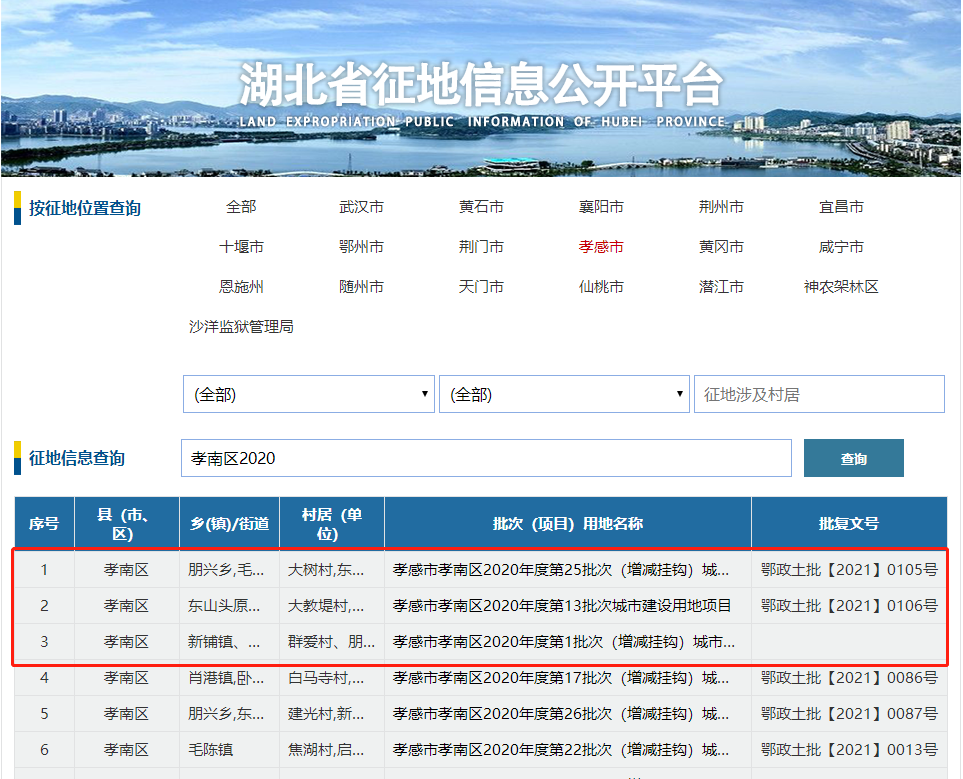Open row 6 第22批次 project entry
This screenshot has width=963, height=779.
tap(561, 749)
